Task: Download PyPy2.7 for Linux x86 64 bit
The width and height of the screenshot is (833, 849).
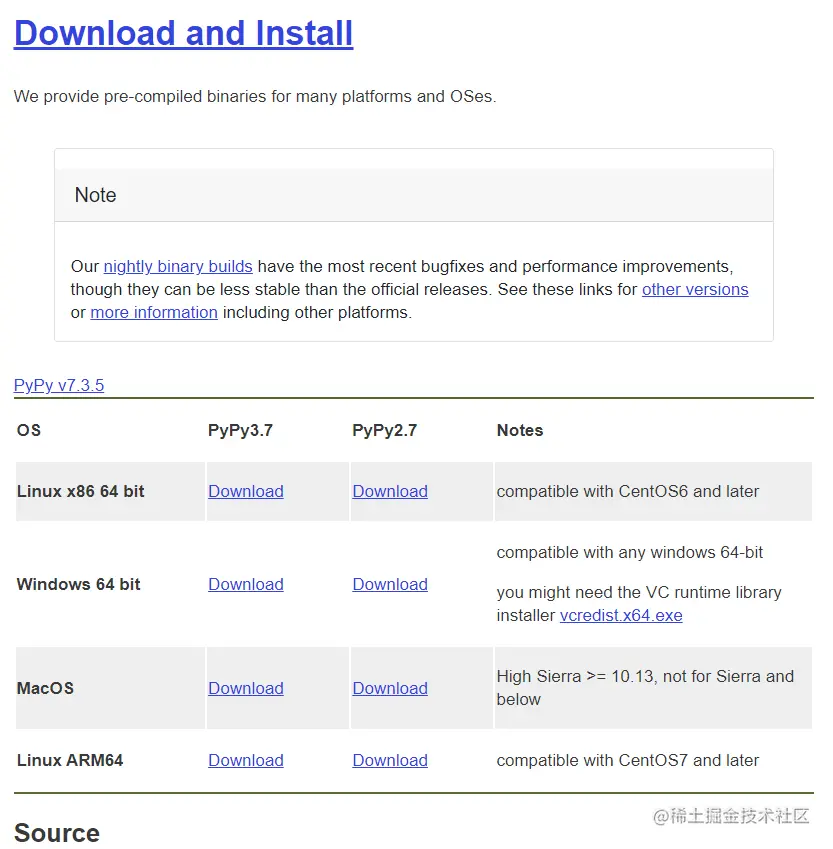Action: tap(390, 491)
